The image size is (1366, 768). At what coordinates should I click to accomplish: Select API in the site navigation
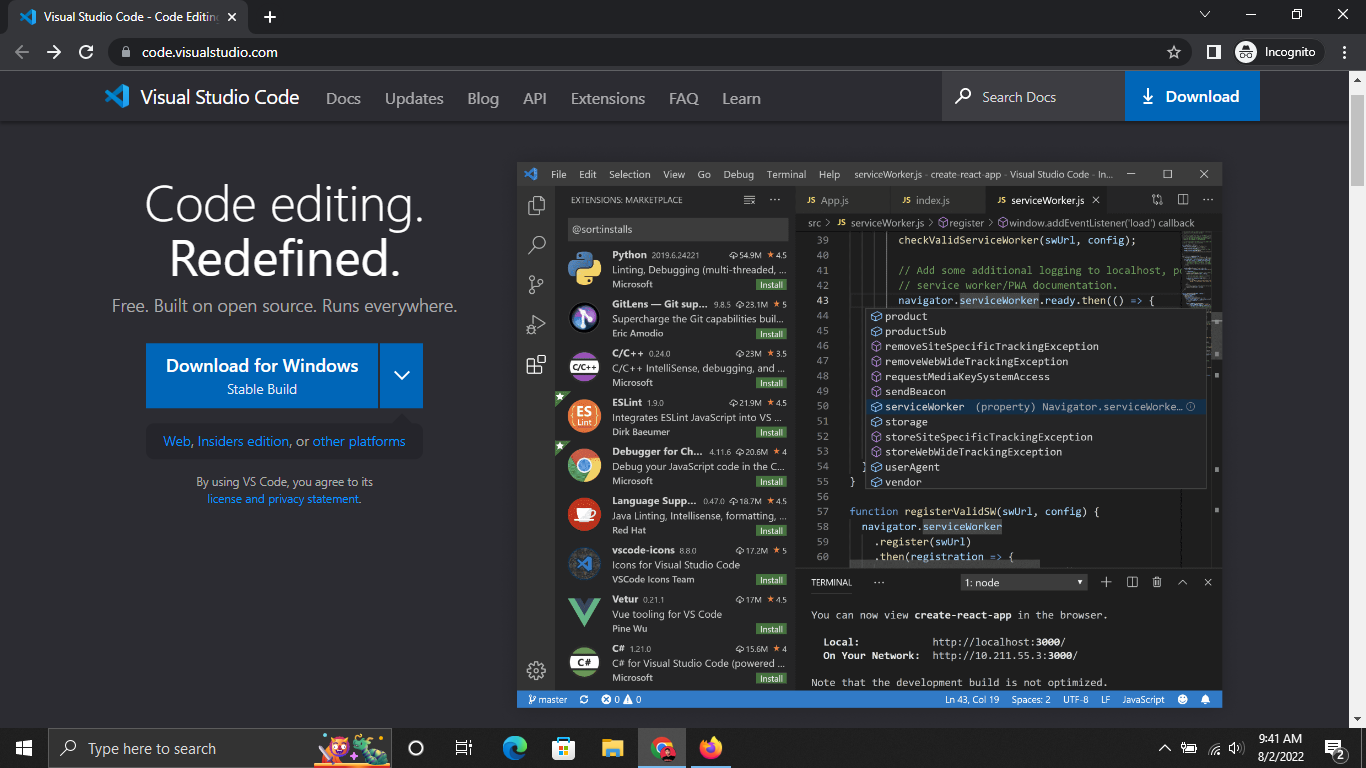tap(535, 98)
